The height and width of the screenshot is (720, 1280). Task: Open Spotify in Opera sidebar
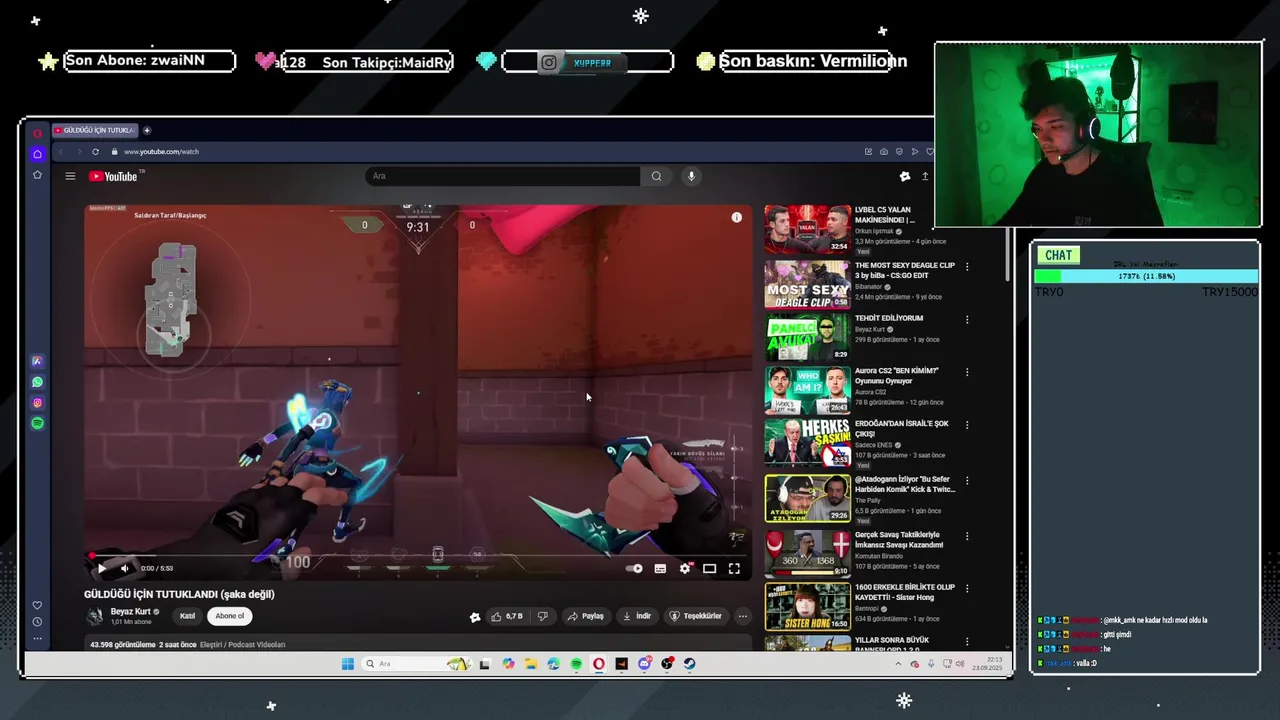point(37,424)
